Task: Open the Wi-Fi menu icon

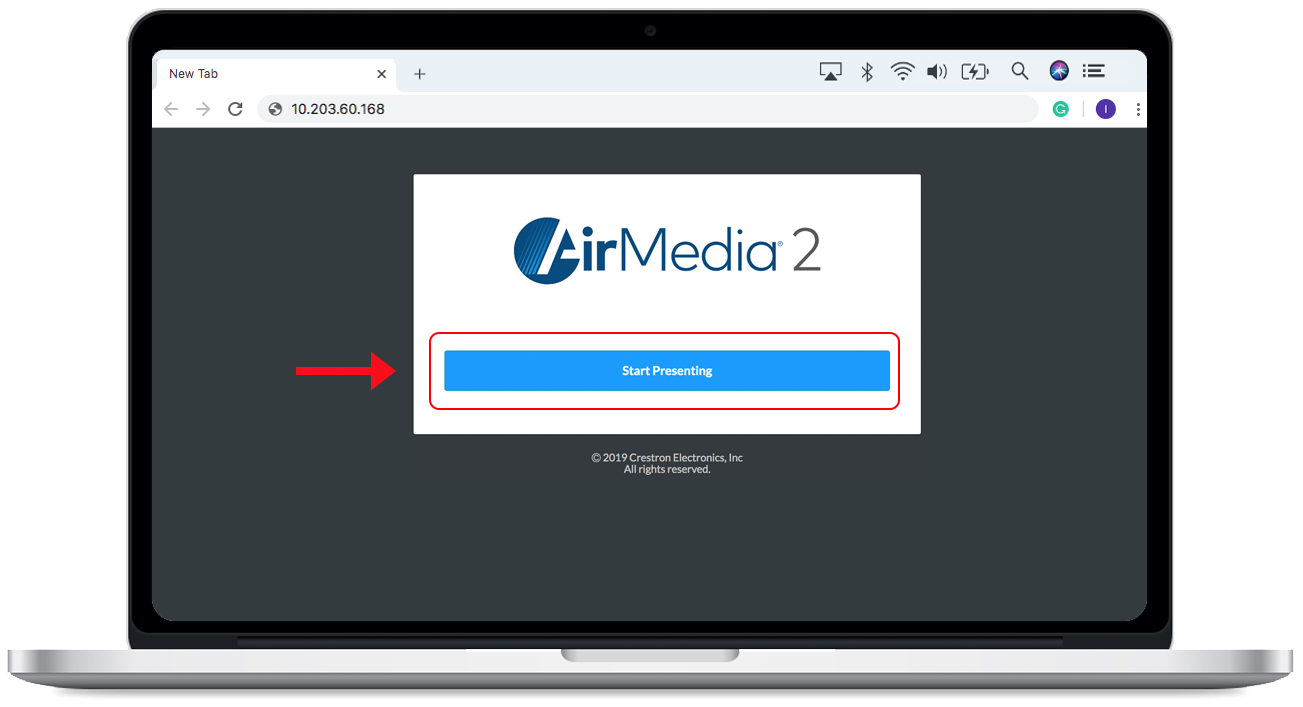Action: 903,72
